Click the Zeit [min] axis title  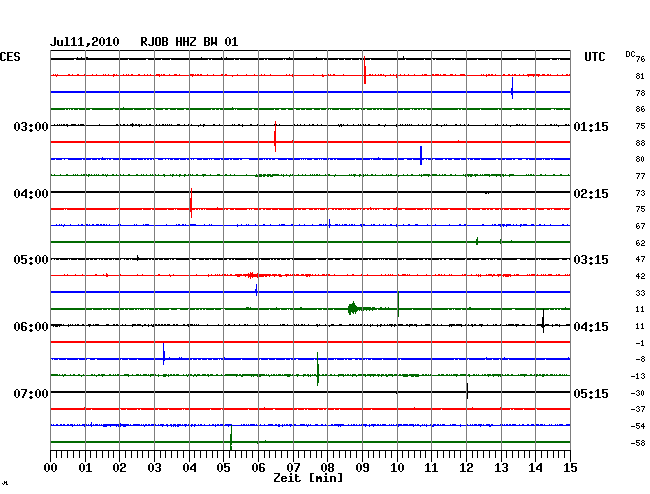pos(308,478)
